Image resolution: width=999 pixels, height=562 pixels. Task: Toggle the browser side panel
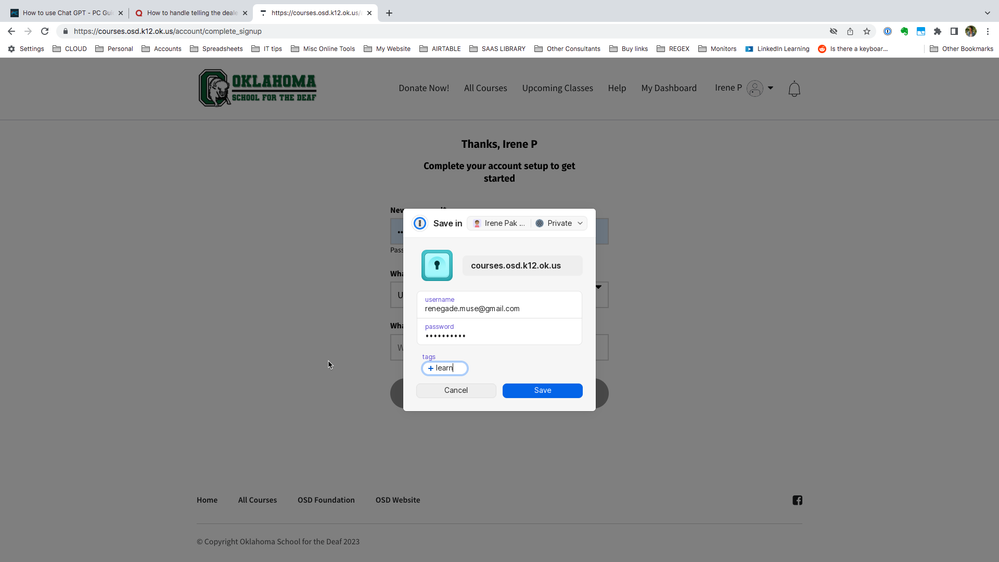[954, 31]
